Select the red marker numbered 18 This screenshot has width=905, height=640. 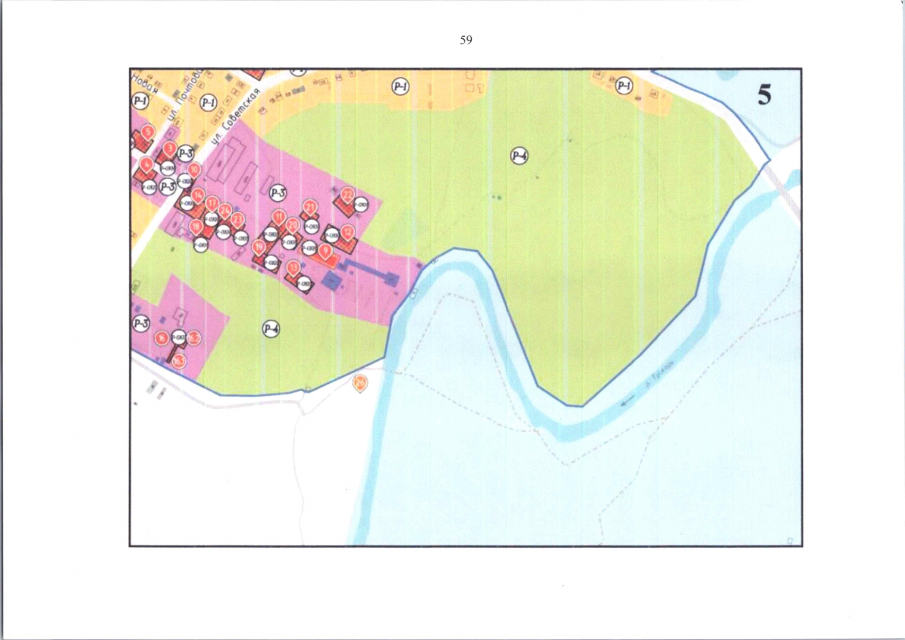pos(196,226)
